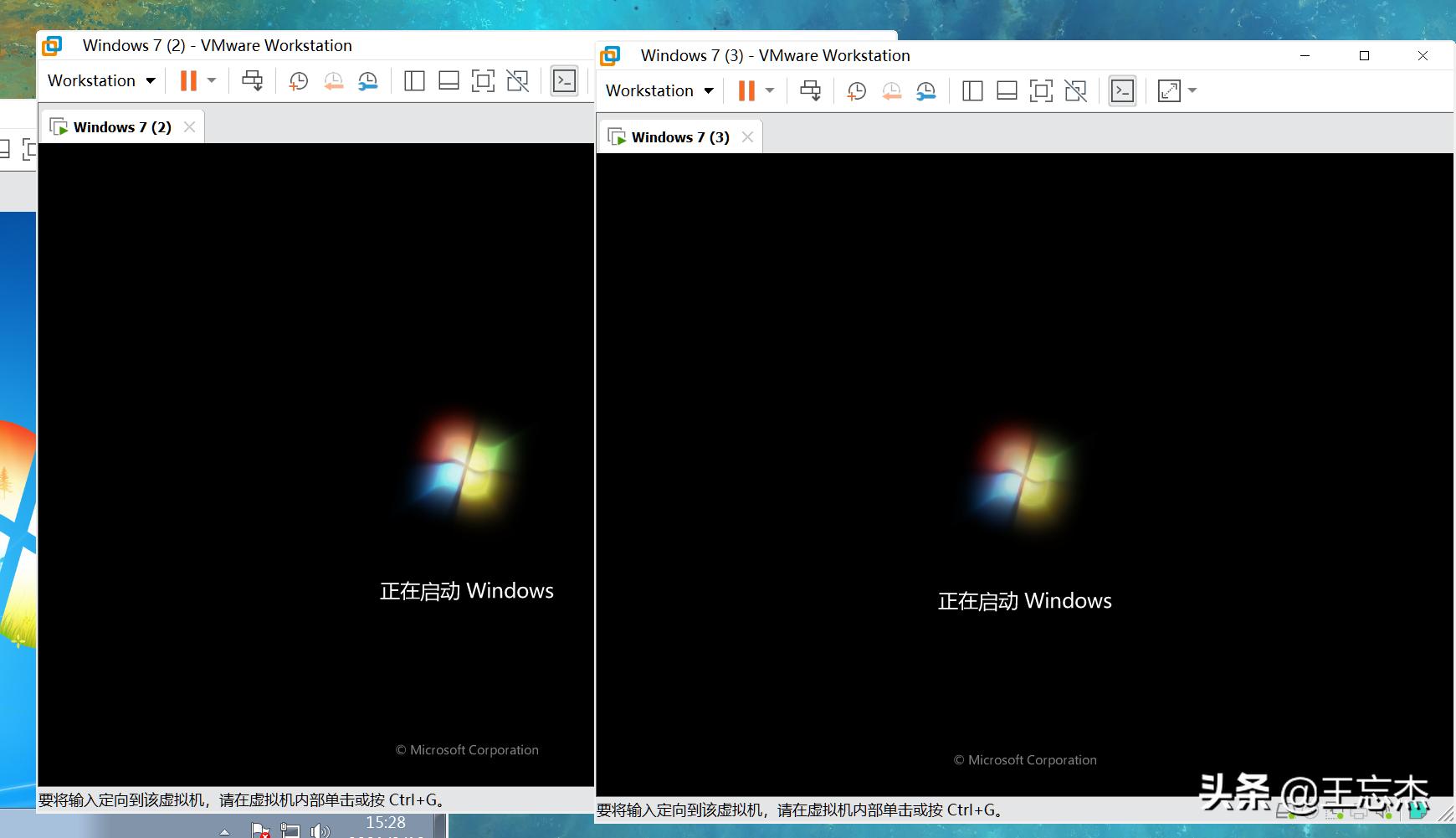This screenshot has width=1456, height=838.
Task: Close the Windows 7 (2) tab
Action: 189,126
